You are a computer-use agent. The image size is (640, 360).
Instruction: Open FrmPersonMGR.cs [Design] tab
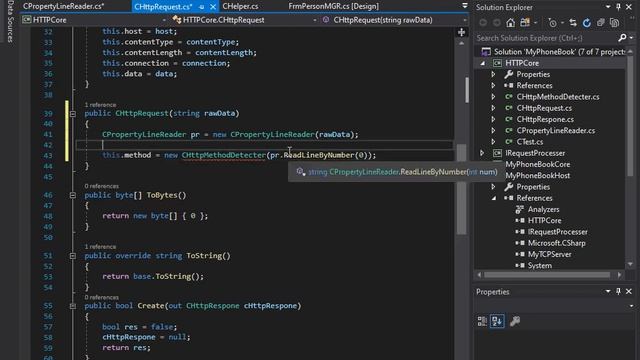tap(333, 6)
